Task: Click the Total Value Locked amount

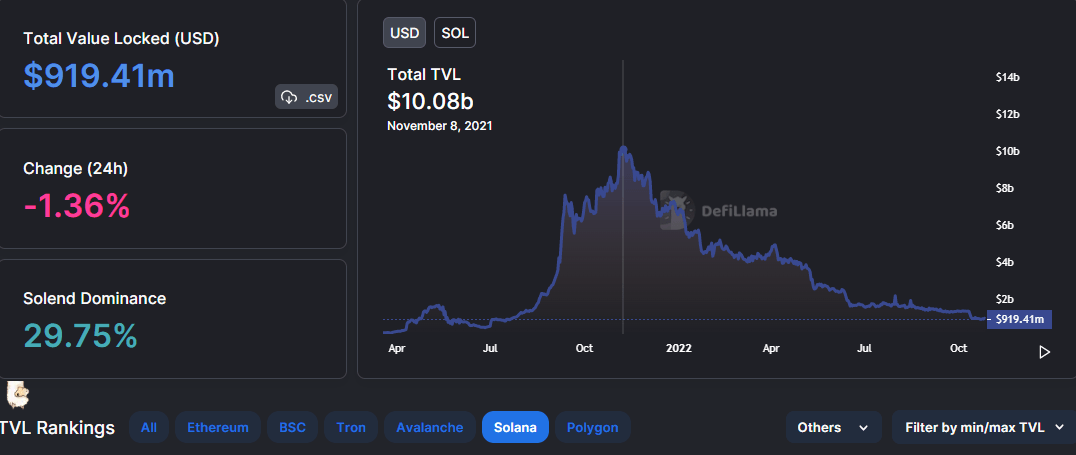Action: tap(99, 75)
